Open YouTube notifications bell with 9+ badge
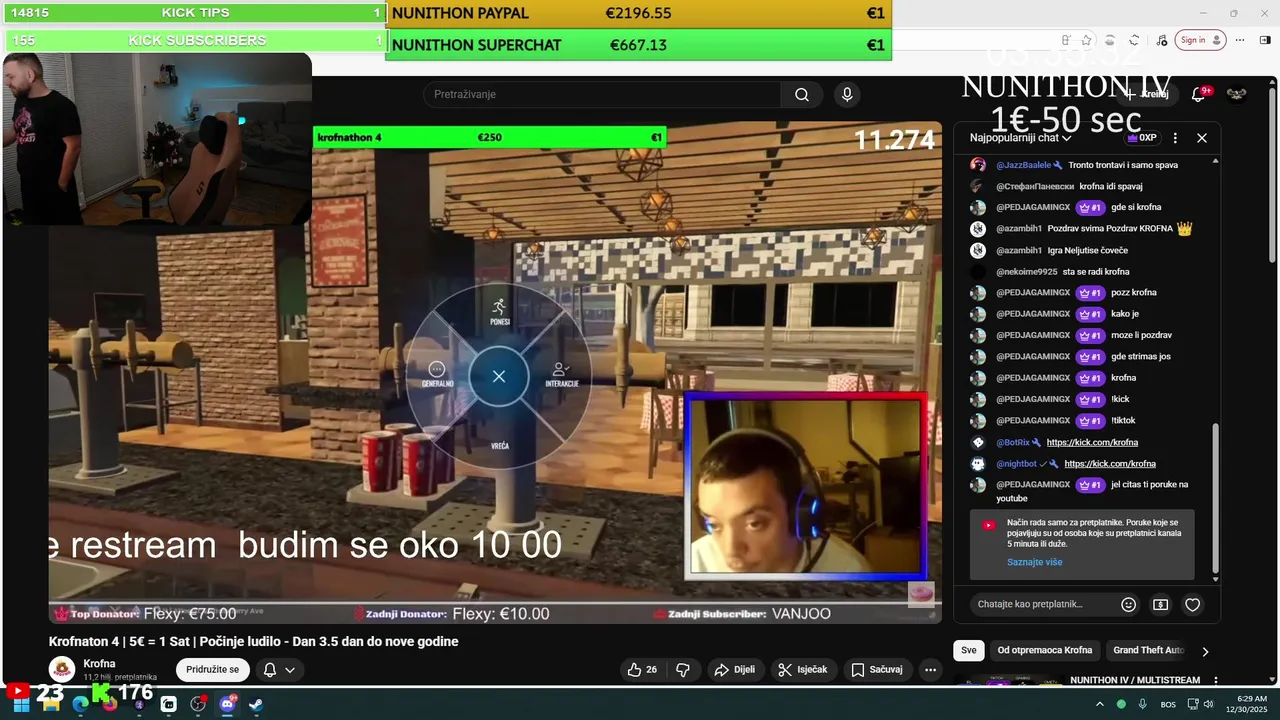The height and width of the screenshot is (720, 1280). point(1198,94)
